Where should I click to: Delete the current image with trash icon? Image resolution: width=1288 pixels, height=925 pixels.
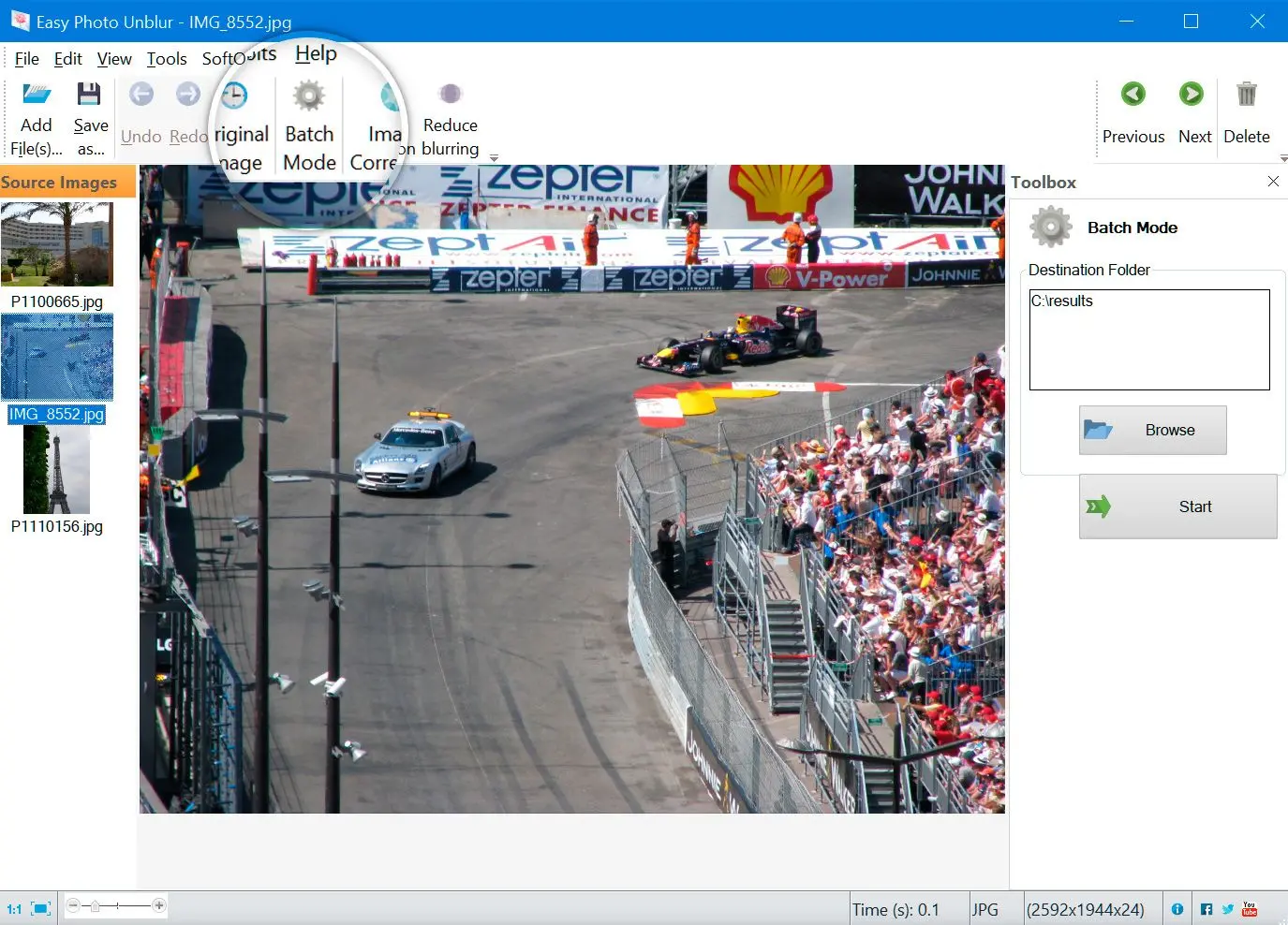1246,95
